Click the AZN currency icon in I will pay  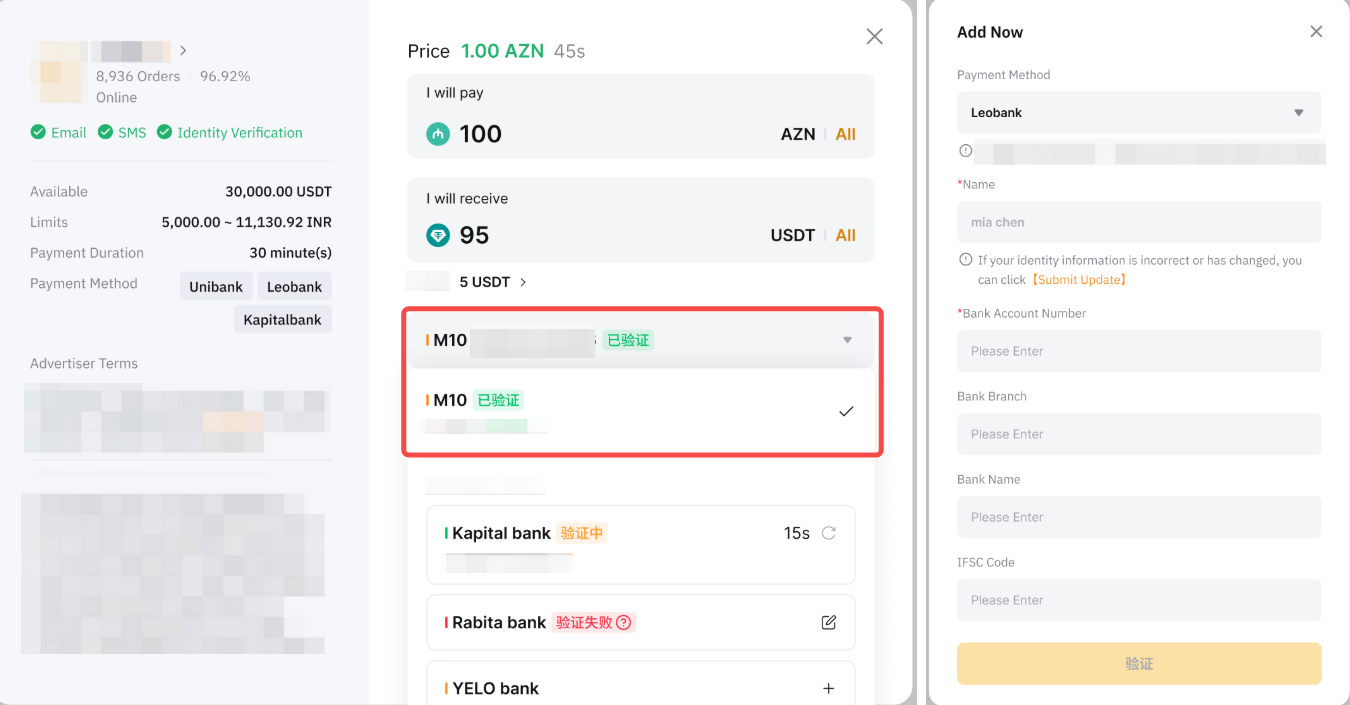(x=438, y=134)
